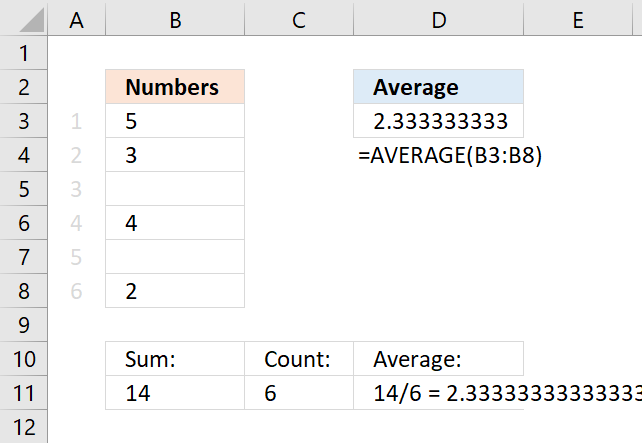Select row 11 header

click(24, 393)
